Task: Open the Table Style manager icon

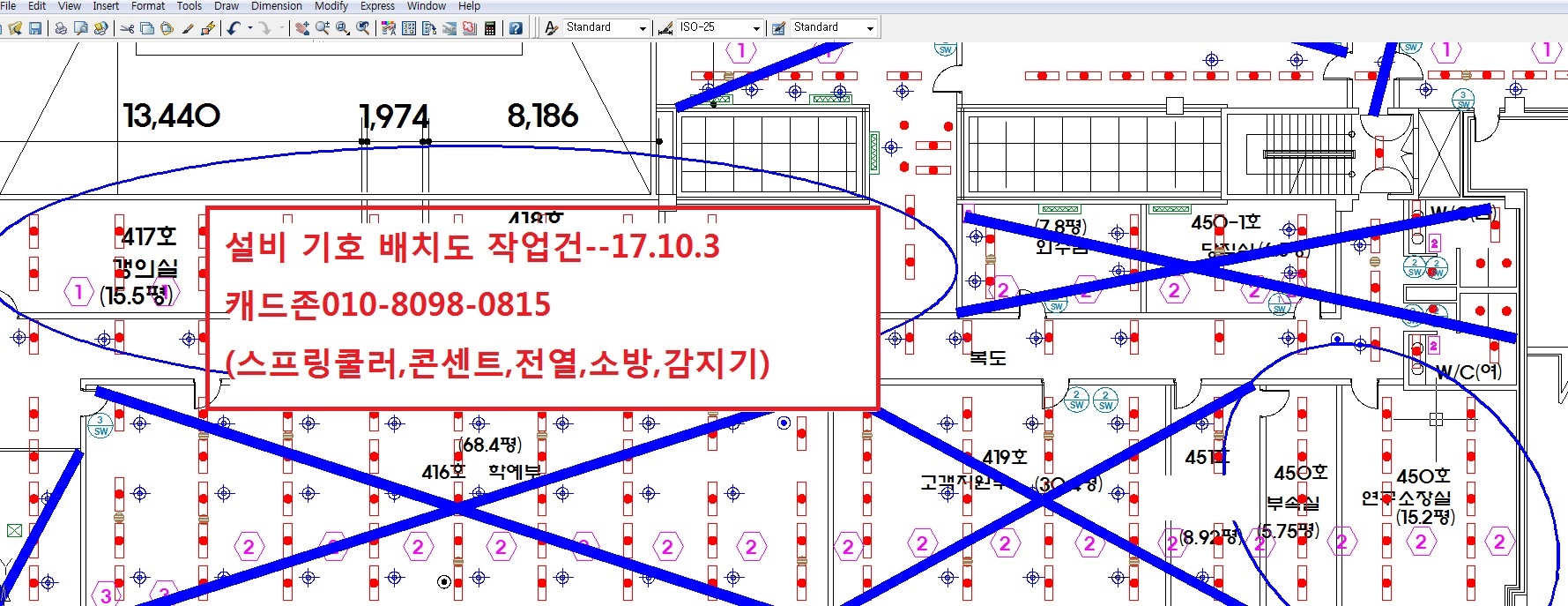Action: (779, 28)
